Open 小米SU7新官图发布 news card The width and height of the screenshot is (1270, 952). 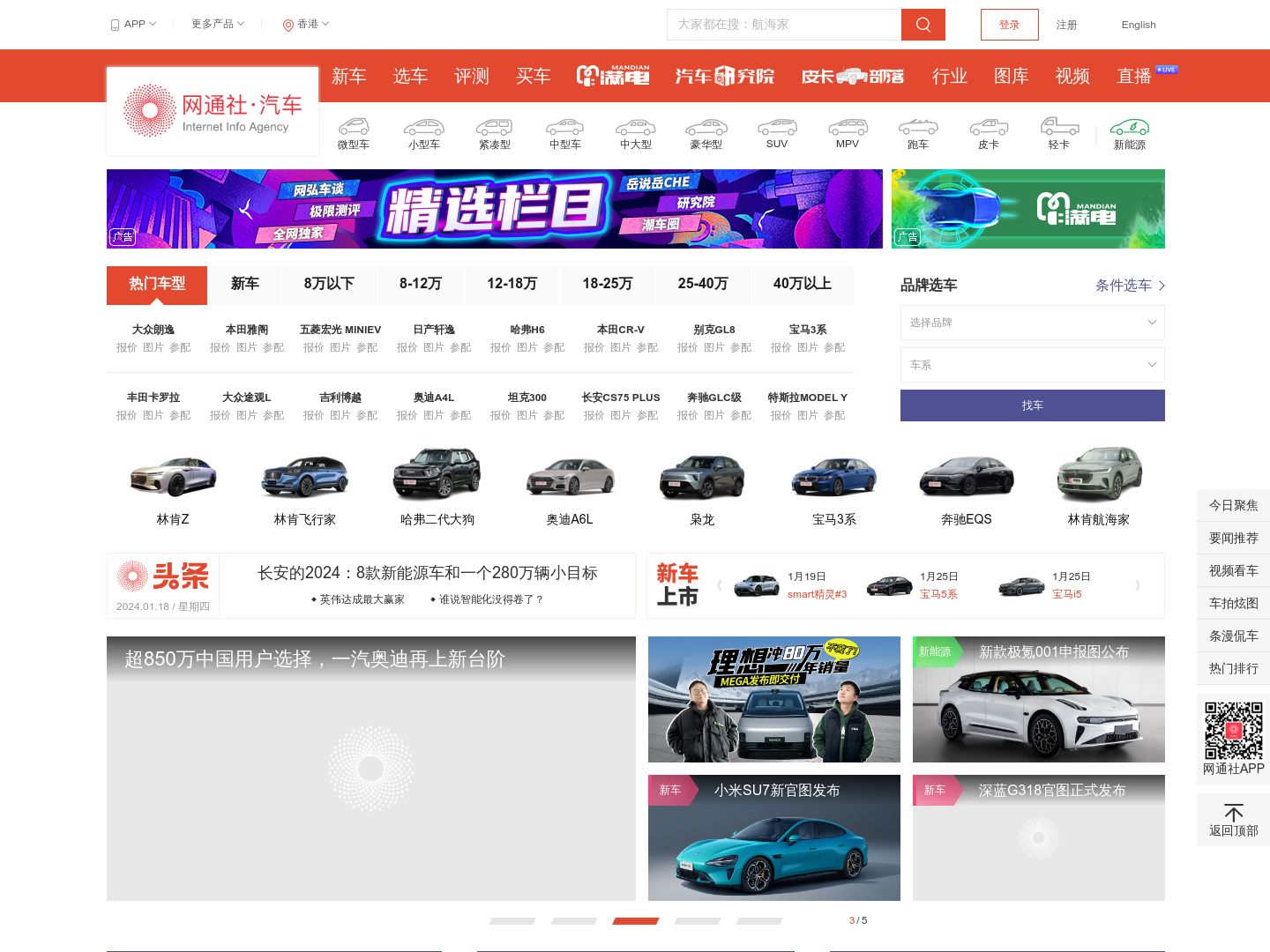pyautogui.click(x=774, y=837)
